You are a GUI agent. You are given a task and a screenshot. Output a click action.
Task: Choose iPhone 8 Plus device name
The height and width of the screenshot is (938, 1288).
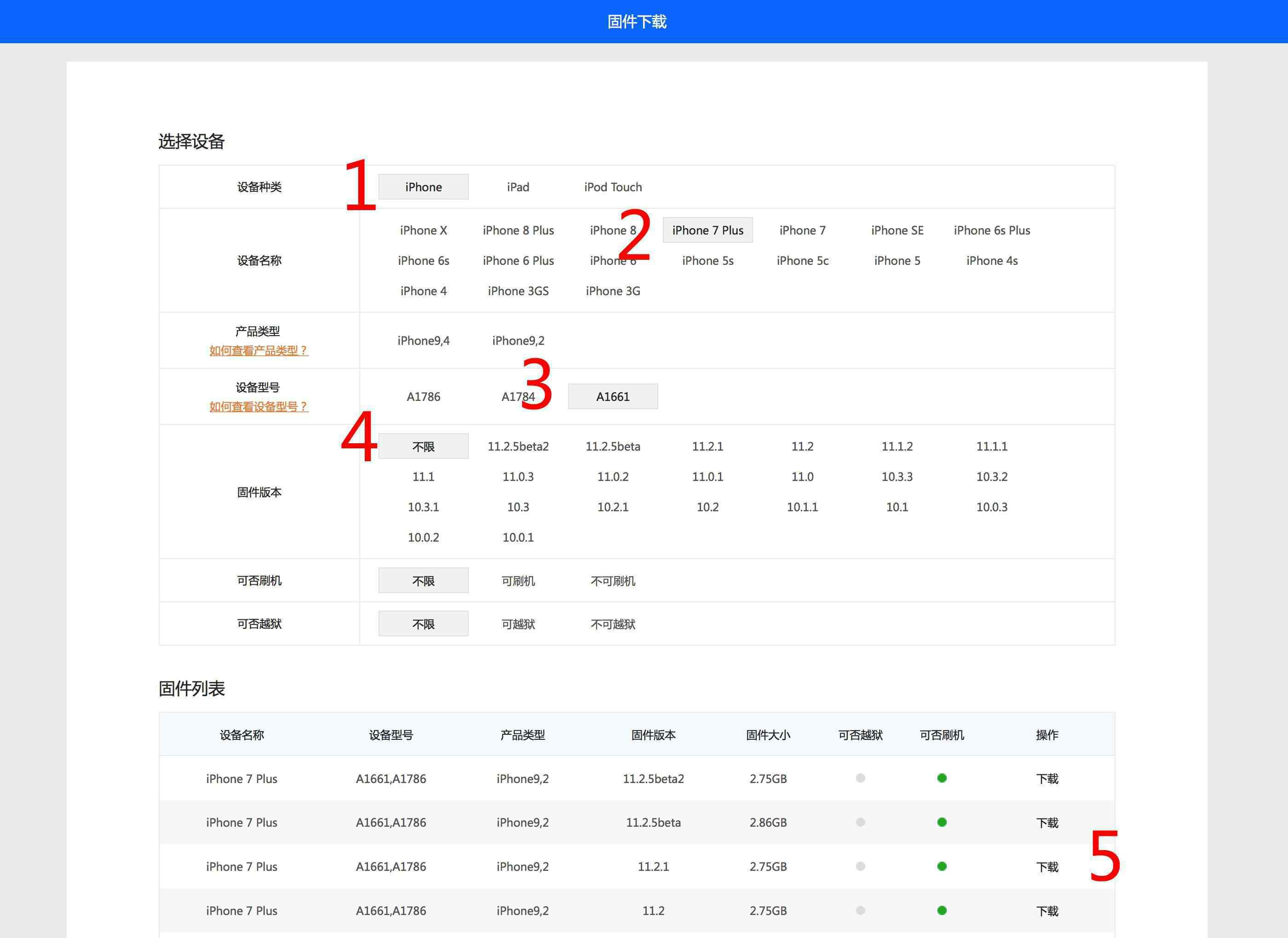518,230
